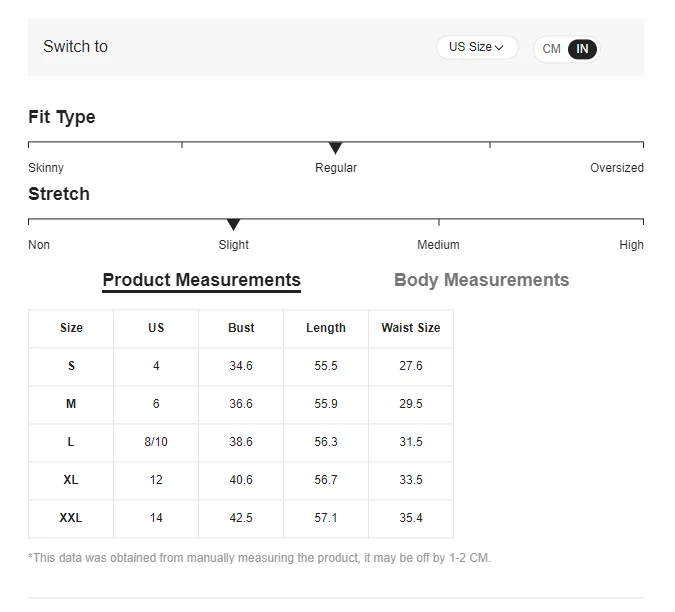675x612 pixels.
Task: Click the Waist Size column header
Action: (410, 328)
